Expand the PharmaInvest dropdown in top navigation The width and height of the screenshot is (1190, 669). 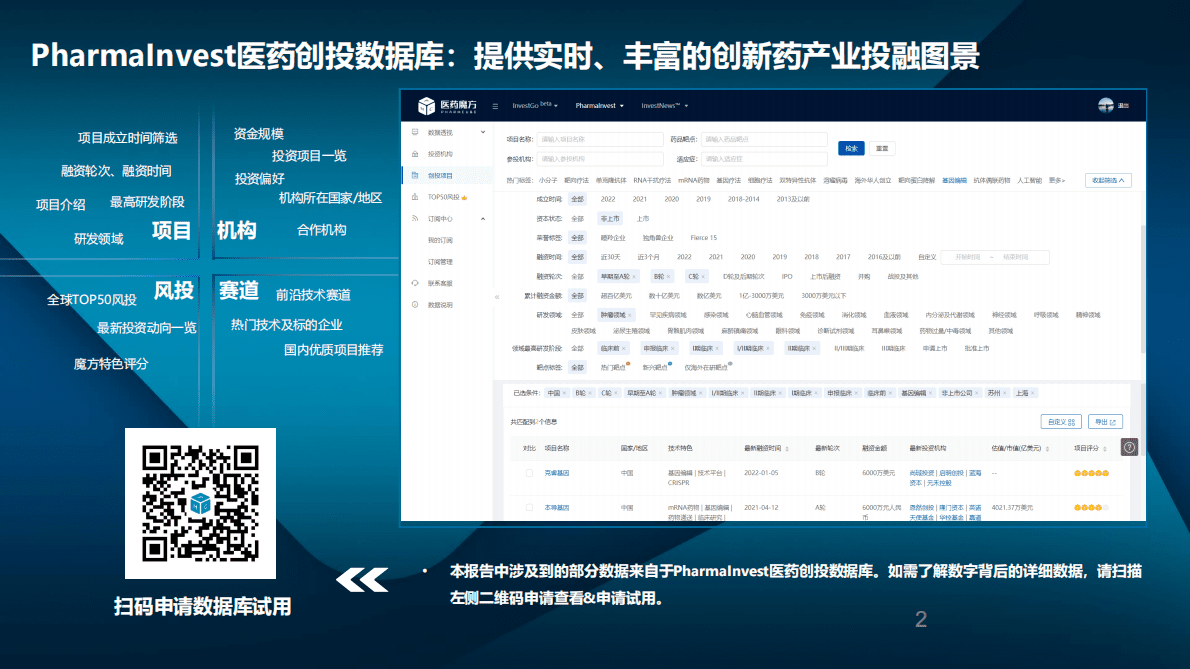pos(597,106)
